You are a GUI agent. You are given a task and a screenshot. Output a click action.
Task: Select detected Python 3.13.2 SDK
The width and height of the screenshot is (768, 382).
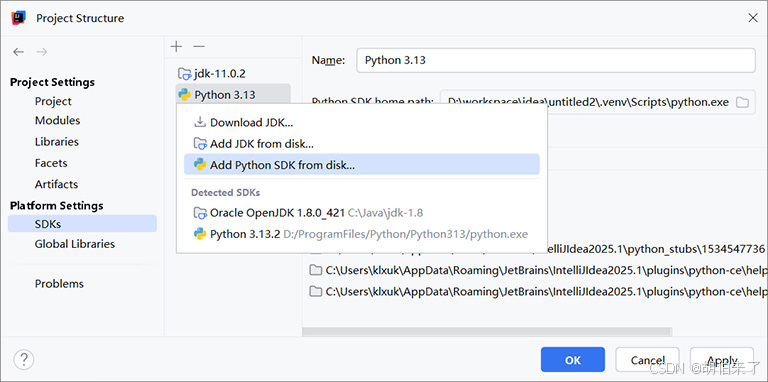click(x=362, y=234)
